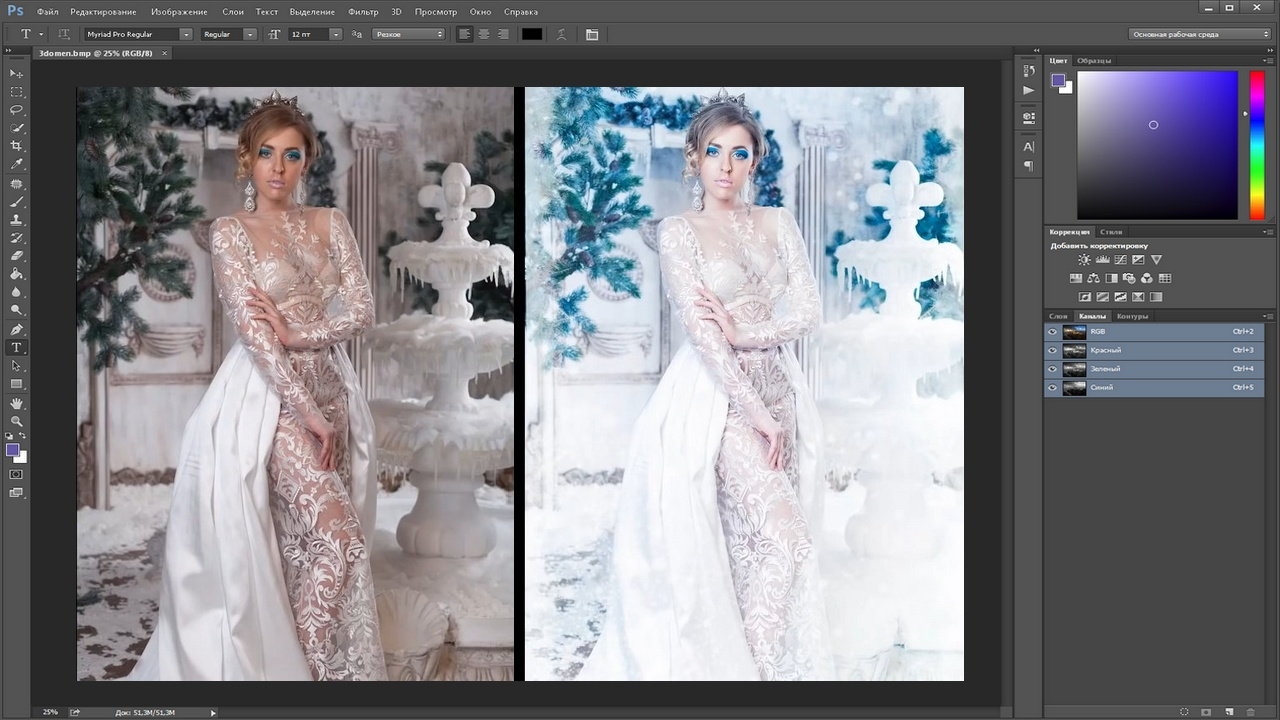Image resolution: width=1280 pixels, height=720 pixels.
Task: Open the Character panel icon
Action: coord(1029,146)
